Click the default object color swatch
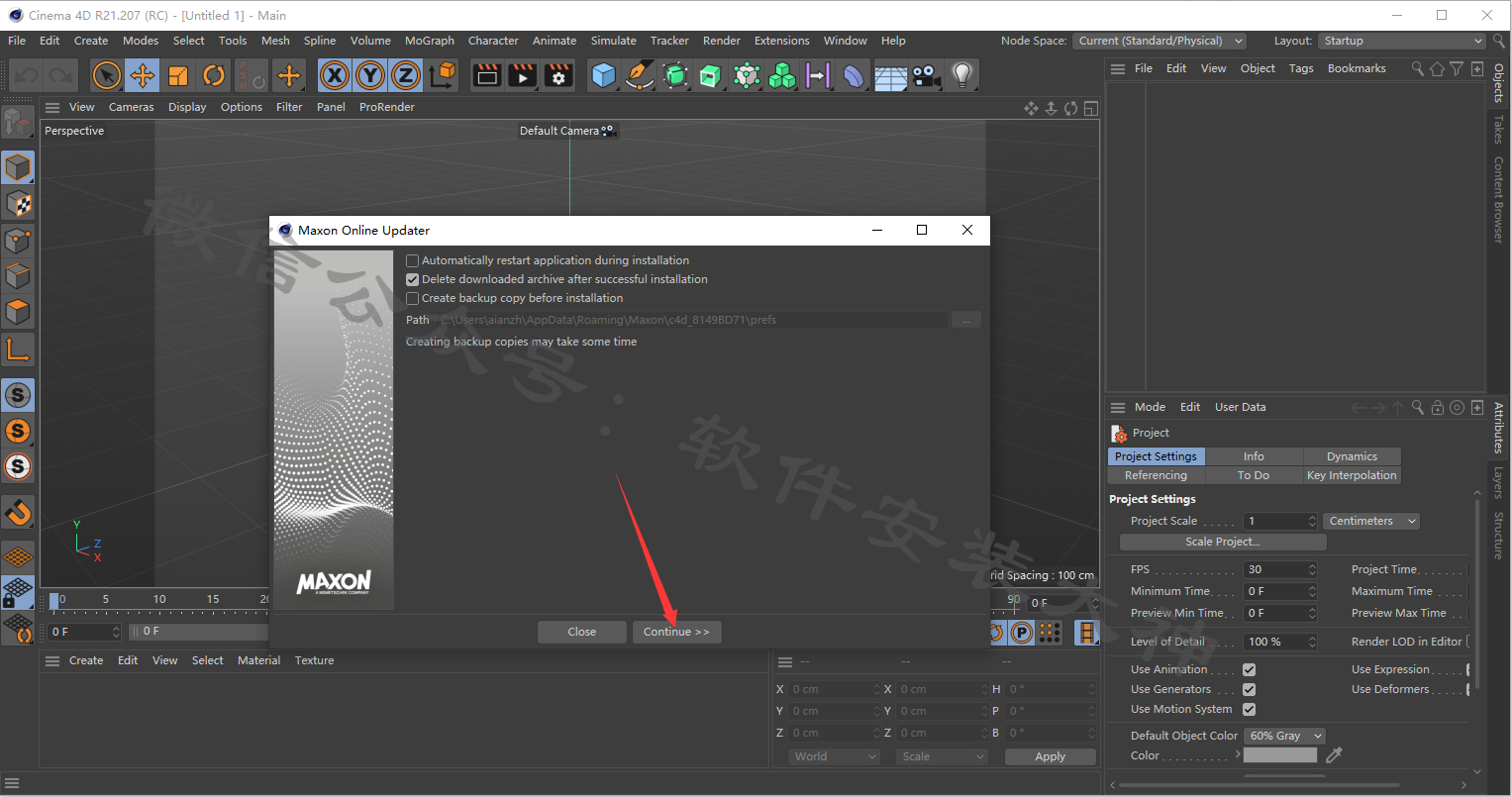Screen dimensions: 1512x797 [x=1279, y=755]
